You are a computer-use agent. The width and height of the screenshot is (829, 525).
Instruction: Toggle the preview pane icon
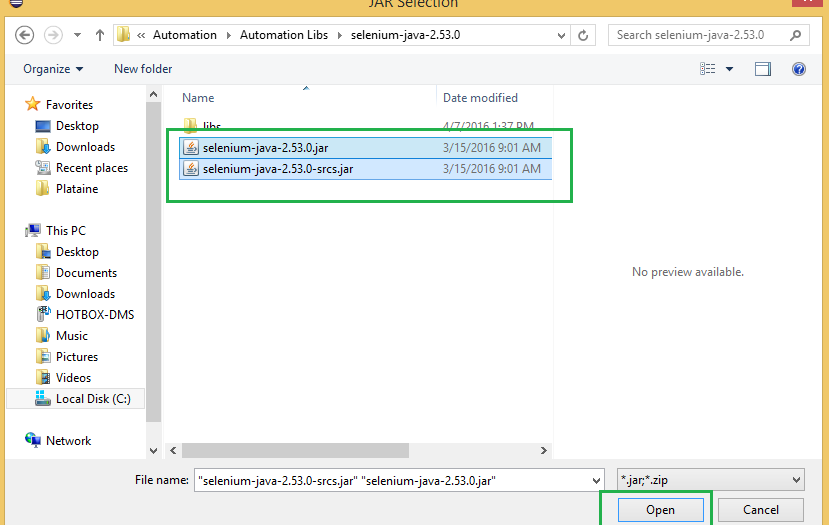[763, 69]
